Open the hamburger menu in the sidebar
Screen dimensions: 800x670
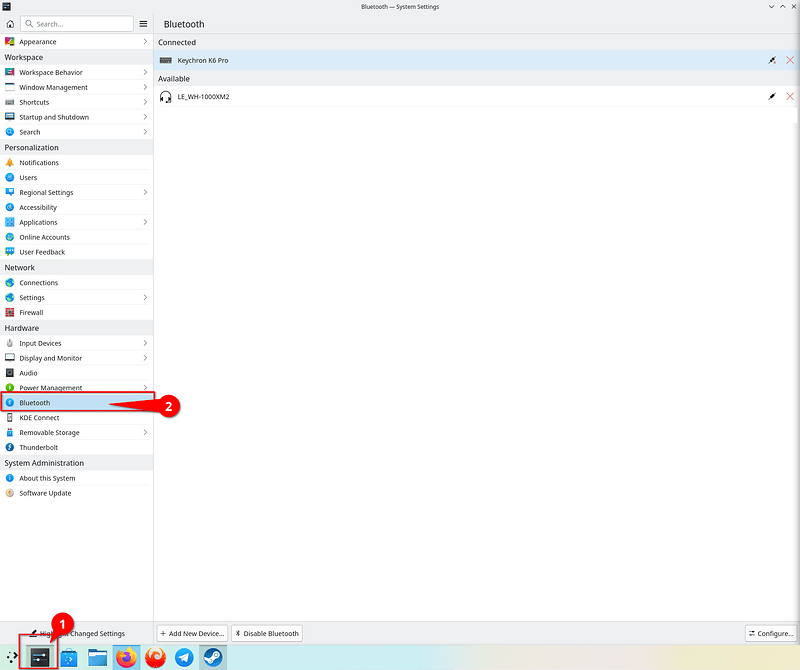(144, 23)
